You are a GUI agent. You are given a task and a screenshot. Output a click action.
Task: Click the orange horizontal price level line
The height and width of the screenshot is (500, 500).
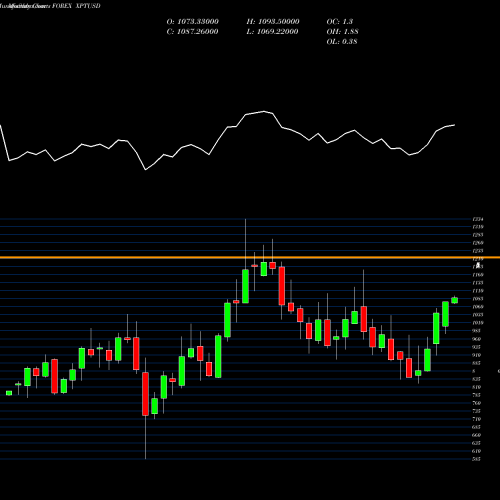point(250,257)
